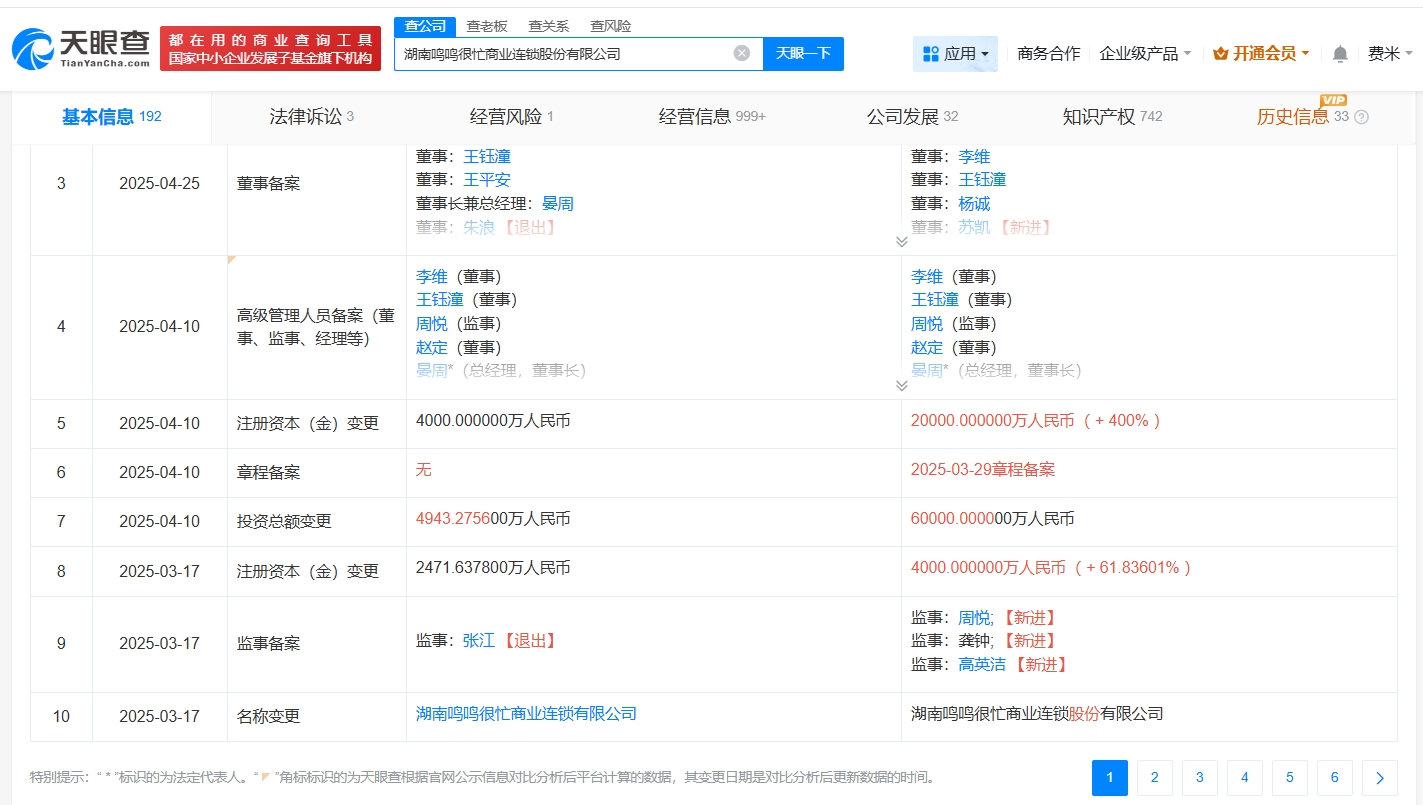
Task: Open 商务合作 link in header
Action: click(1048, 54)
